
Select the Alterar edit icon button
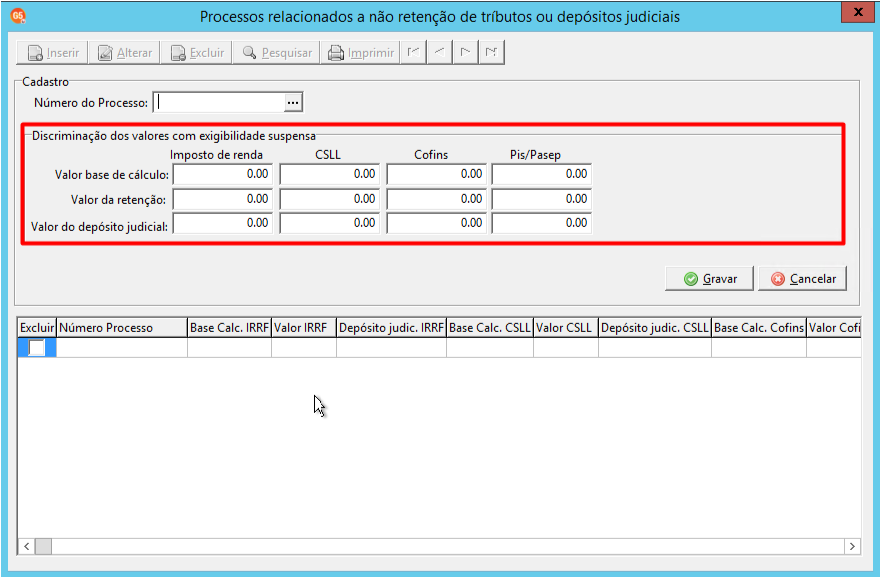click(124, 53)
